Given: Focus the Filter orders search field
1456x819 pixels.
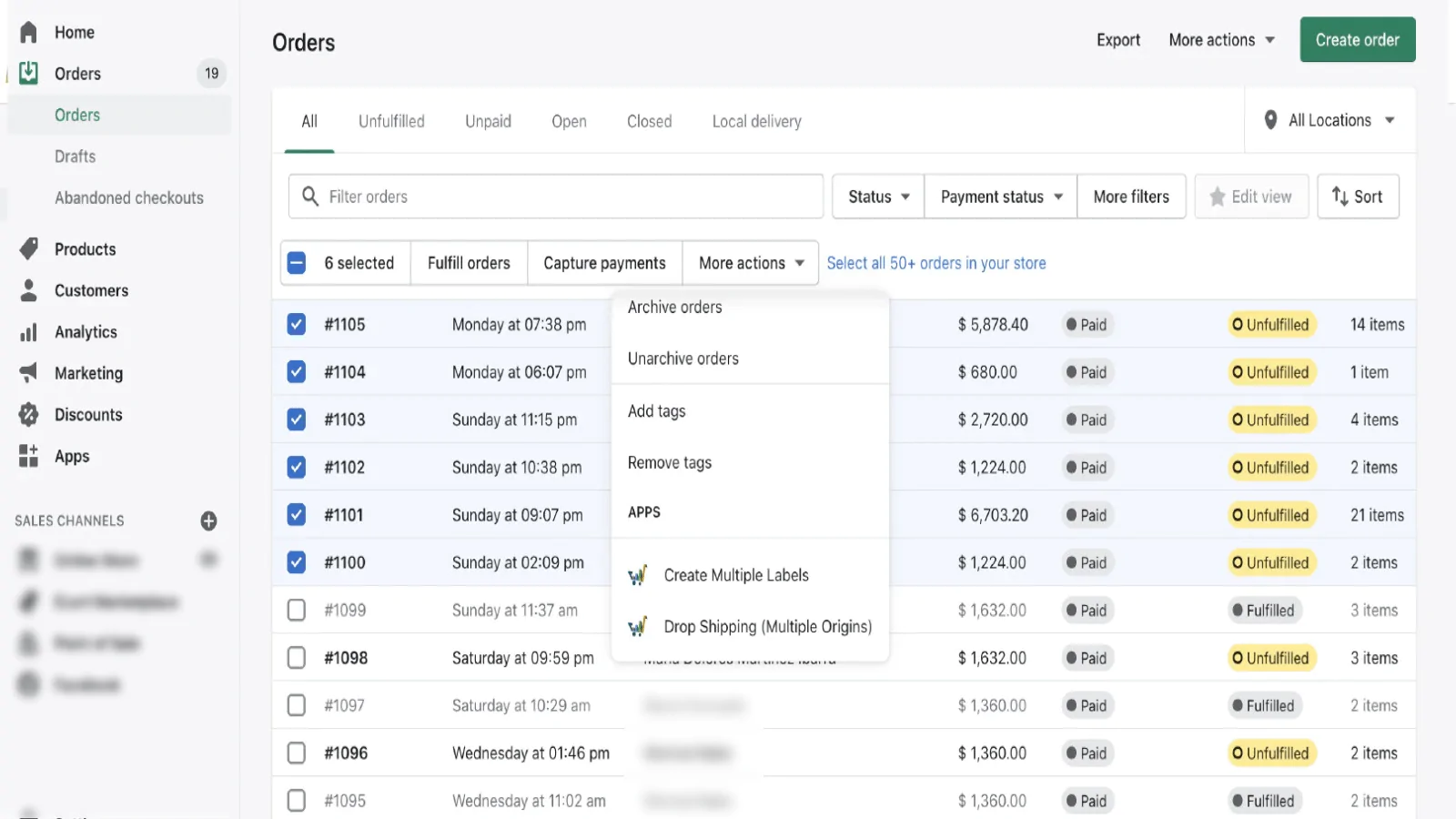Looking at the screenshot, I should point(555,197).
